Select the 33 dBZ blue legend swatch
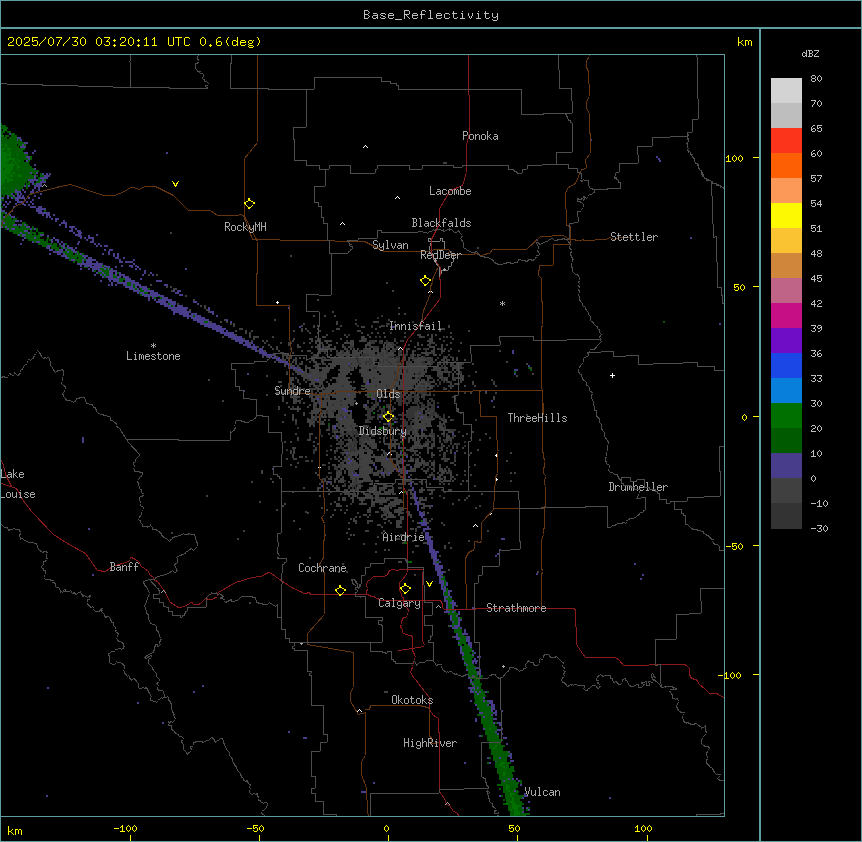Image resolution: width=862 pixels, height=842 pixels. [786, 390]
